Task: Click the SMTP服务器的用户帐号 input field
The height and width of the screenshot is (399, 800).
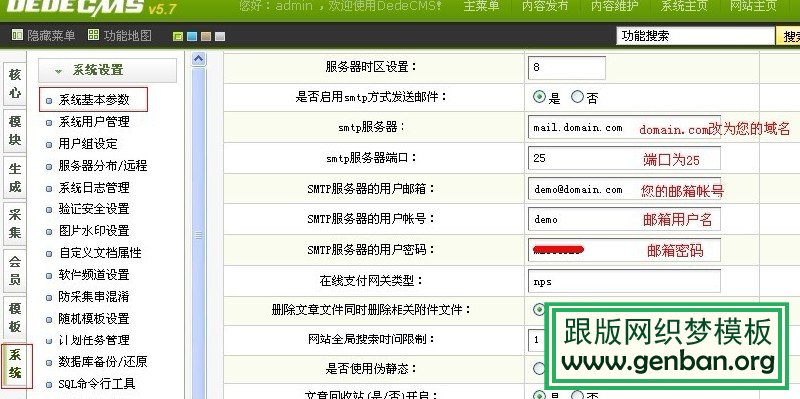Action: (624, 219)
